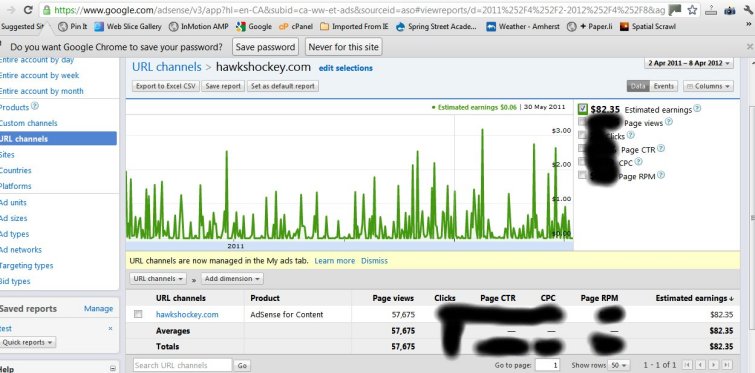Click Never for this site
Screen dimensions: 755x373
click(x=344, y=47)
